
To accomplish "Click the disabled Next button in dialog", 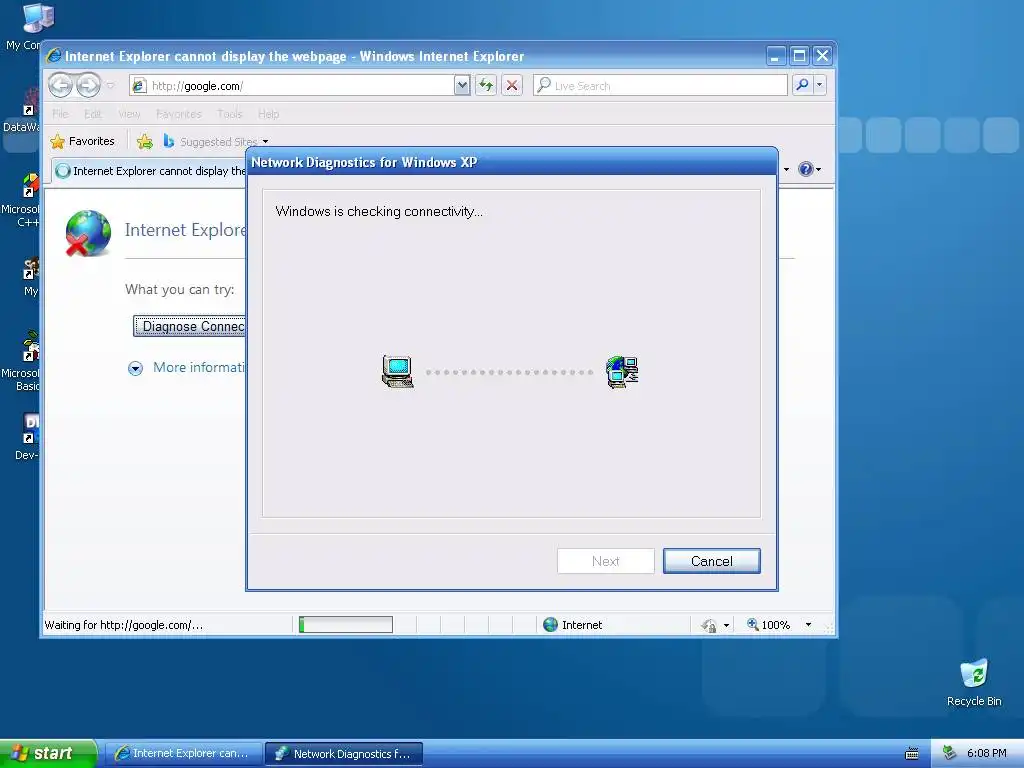I will [x=605, y=561].
